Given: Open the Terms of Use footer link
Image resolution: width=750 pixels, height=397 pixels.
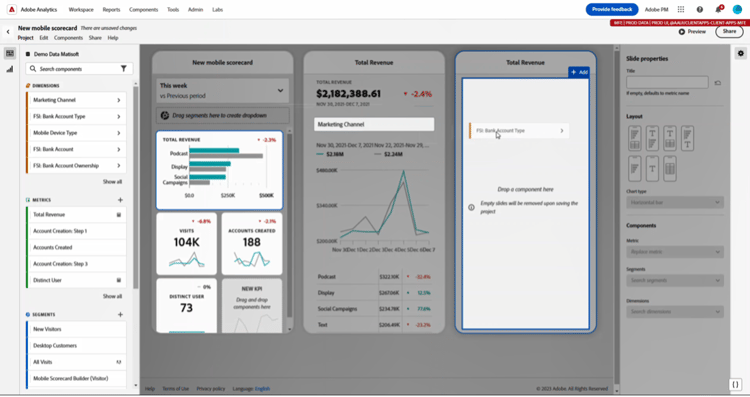Looking at the screenshot, I should point(176,389).
